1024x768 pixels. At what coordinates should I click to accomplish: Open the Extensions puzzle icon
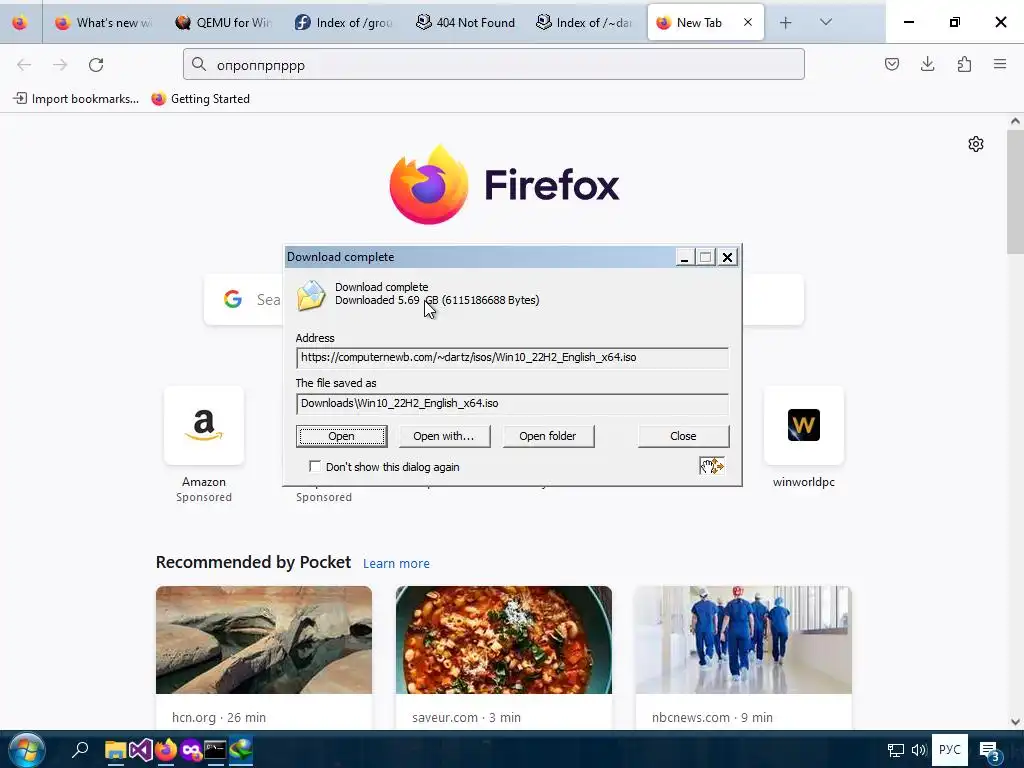(964, 64)
